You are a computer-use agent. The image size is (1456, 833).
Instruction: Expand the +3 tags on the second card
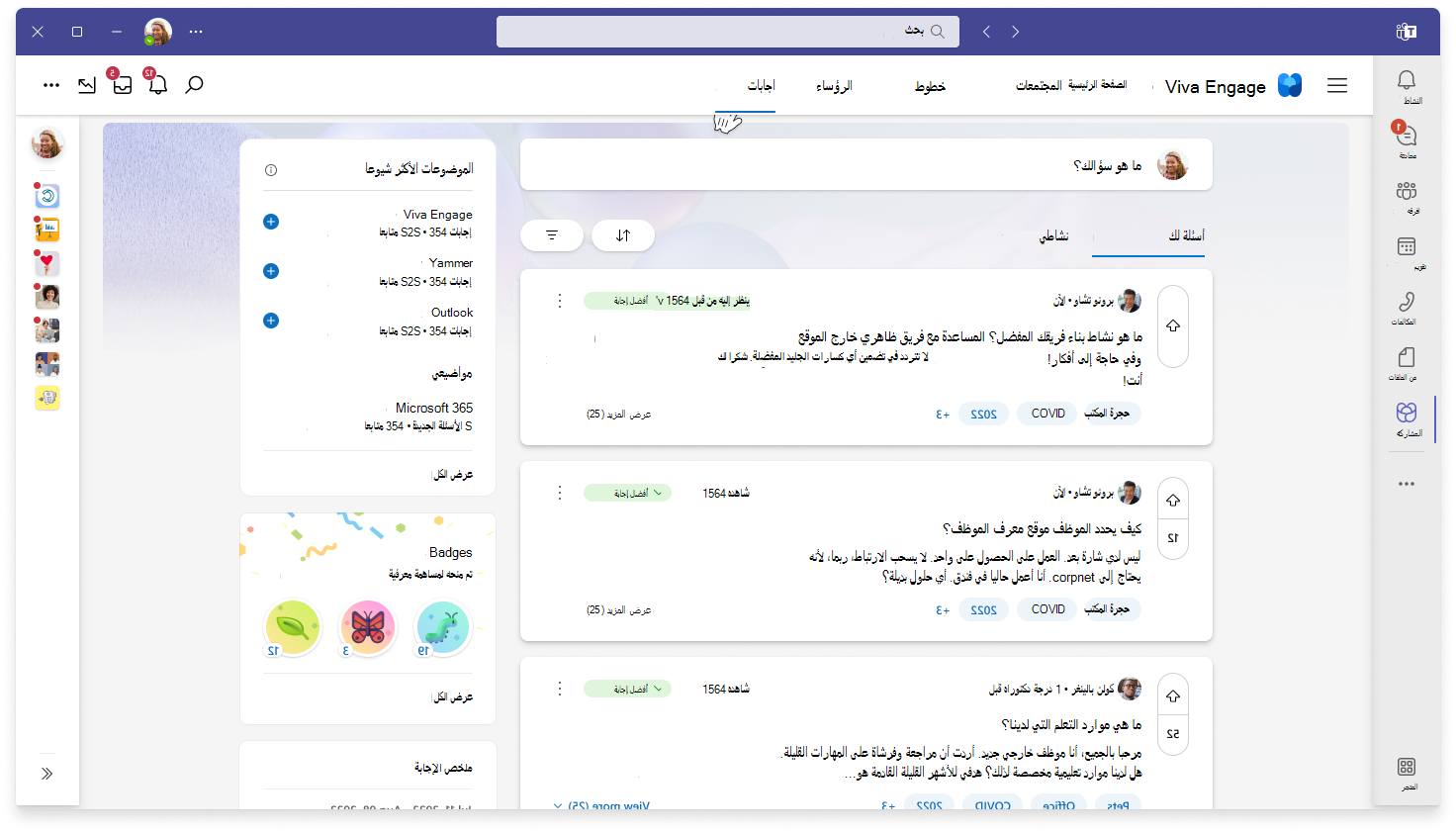point(943,610)
